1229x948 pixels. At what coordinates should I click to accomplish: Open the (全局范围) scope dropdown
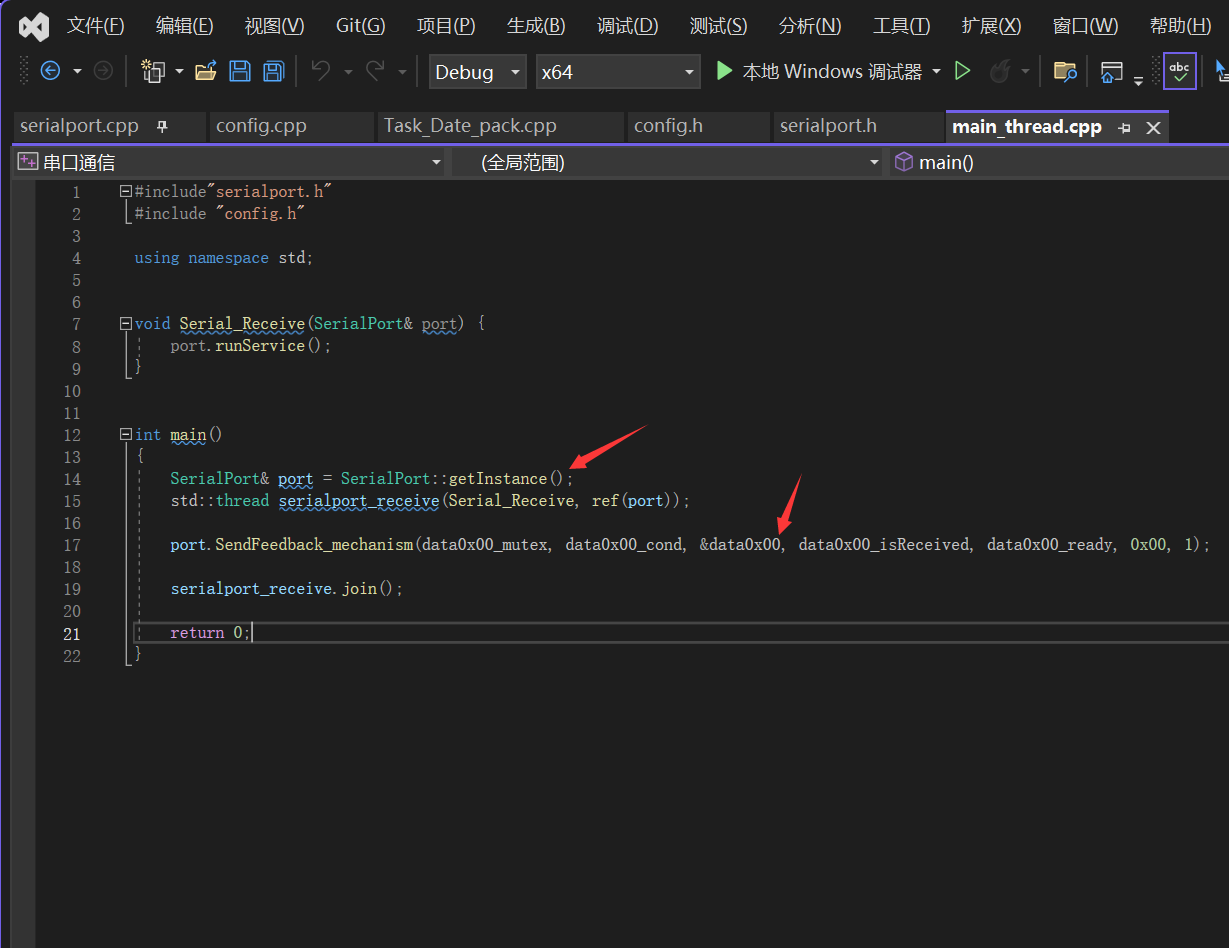click(x=667, y=162)
